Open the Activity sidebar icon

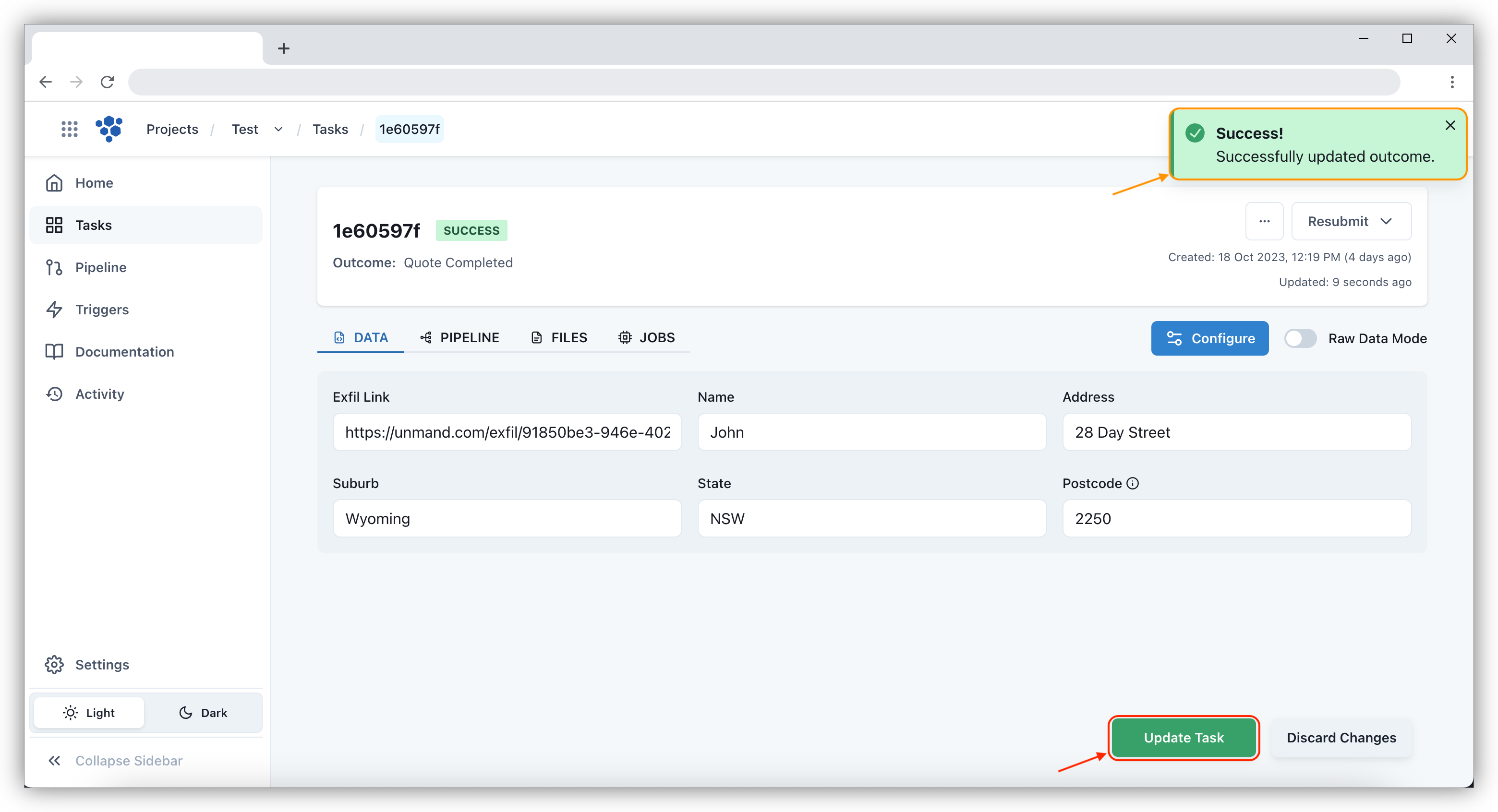(x=54, y=394)
